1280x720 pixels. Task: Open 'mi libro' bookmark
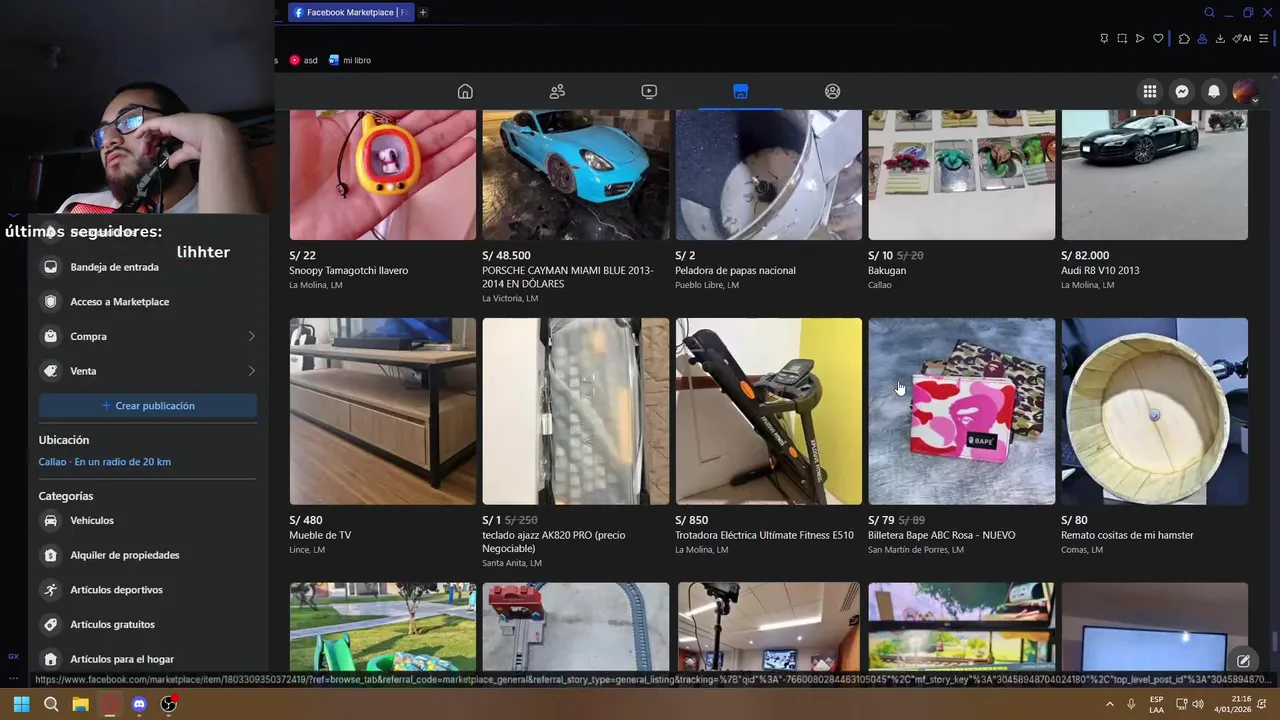coord(350,60)
